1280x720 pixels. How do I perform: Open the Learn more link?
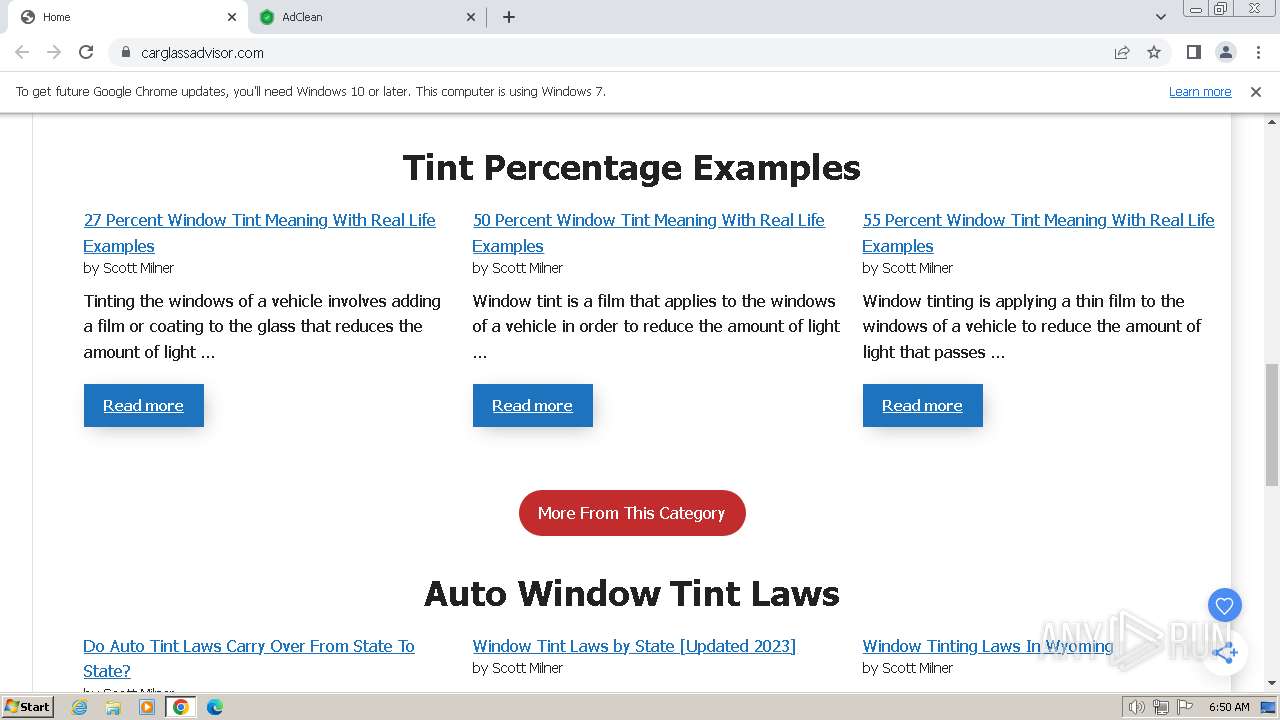click(x=1200, y=91)
